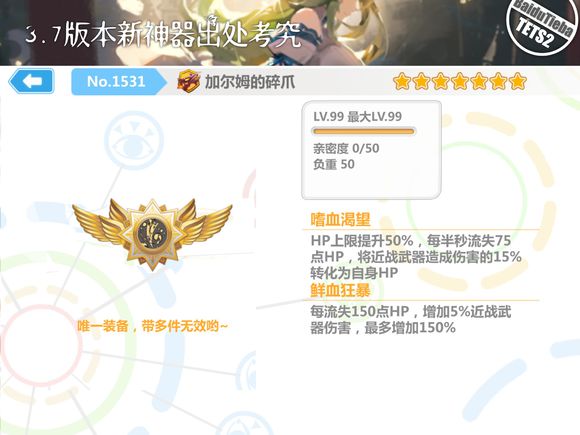Click the 加尔姆的碎爪 item name
Image resolution: width=580 pixels, height=435 pixels.
point(250,82)
